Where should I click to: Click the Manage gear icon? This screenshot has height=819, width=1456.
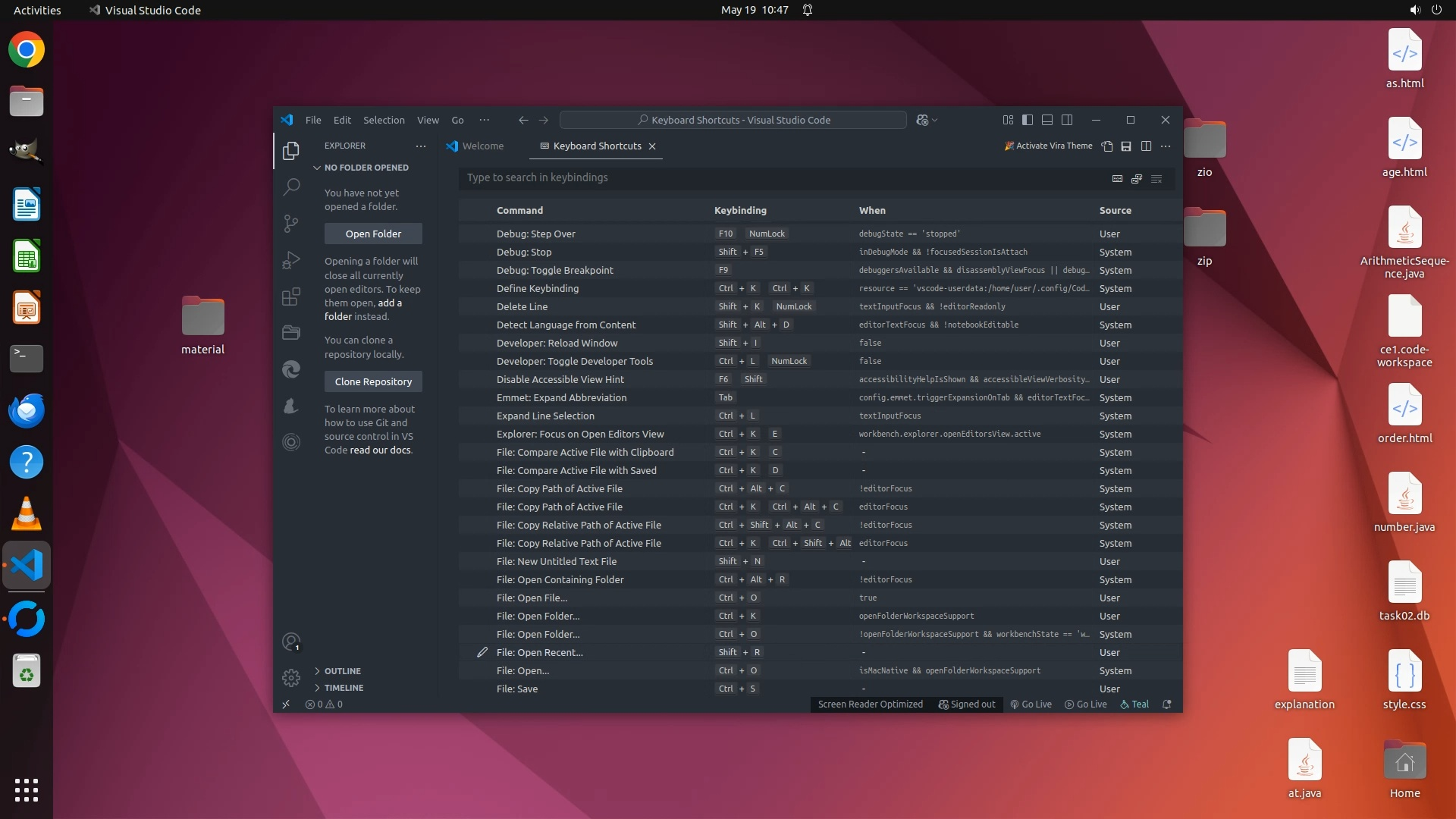291,677
